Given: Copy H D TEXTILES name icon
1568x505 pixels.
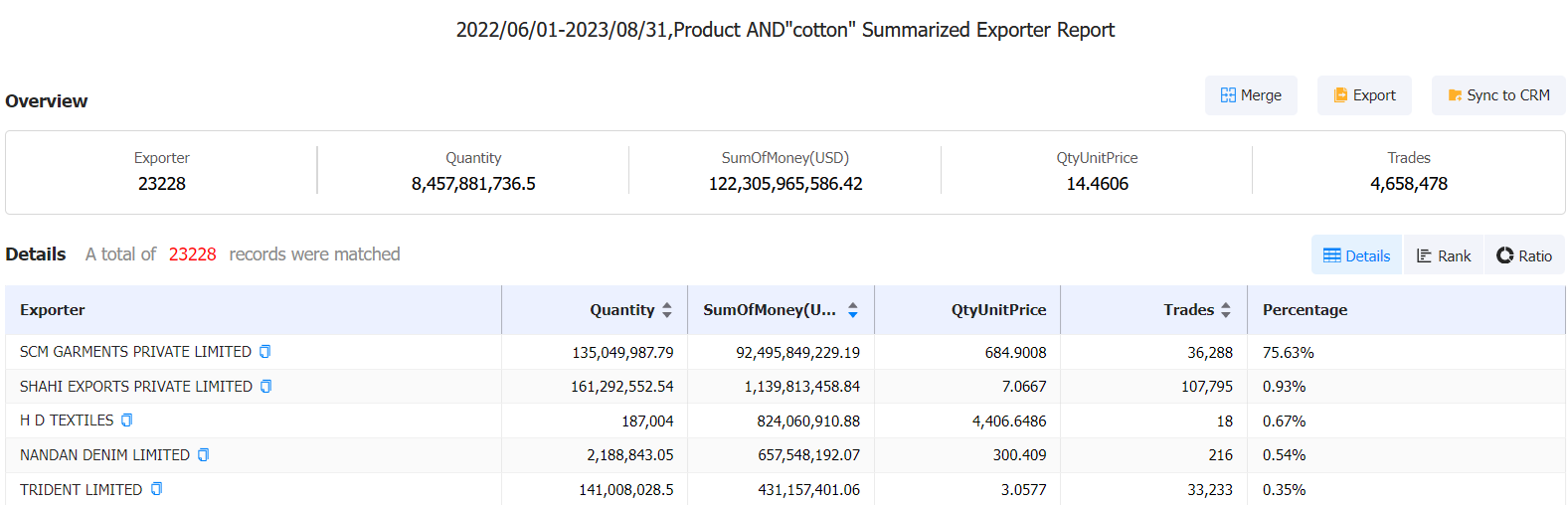Looking at the screenshot, I should tap(126, 421).
